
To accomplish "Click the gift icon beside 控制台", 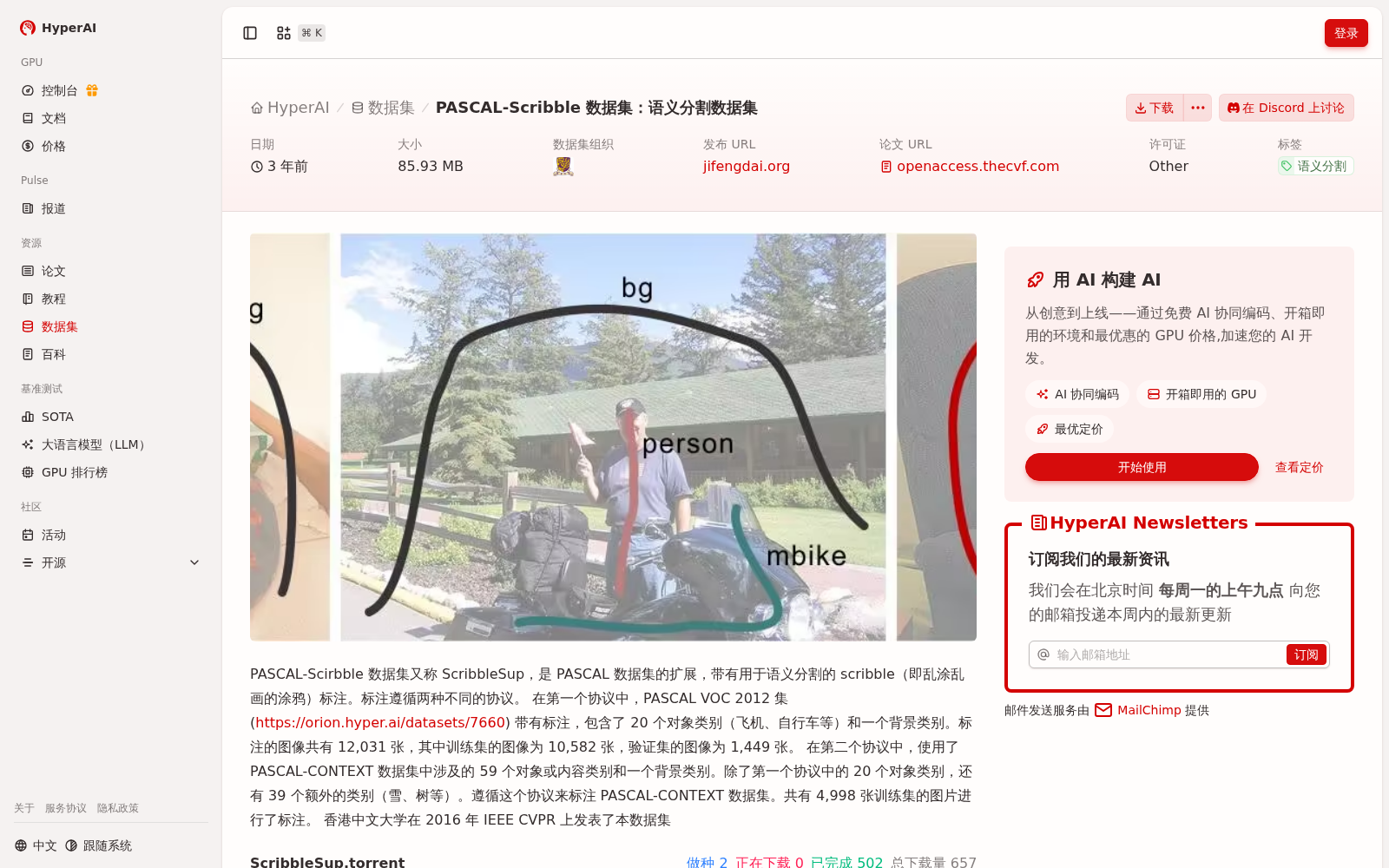I will pos(92,90).
